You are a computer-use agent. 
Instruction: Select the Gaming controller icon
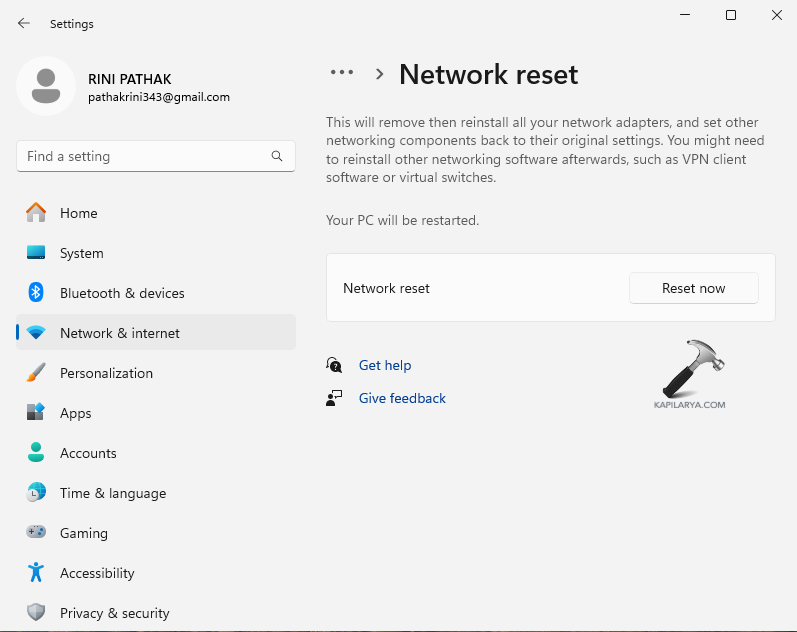pyautogui.click(x=36, y=533)
